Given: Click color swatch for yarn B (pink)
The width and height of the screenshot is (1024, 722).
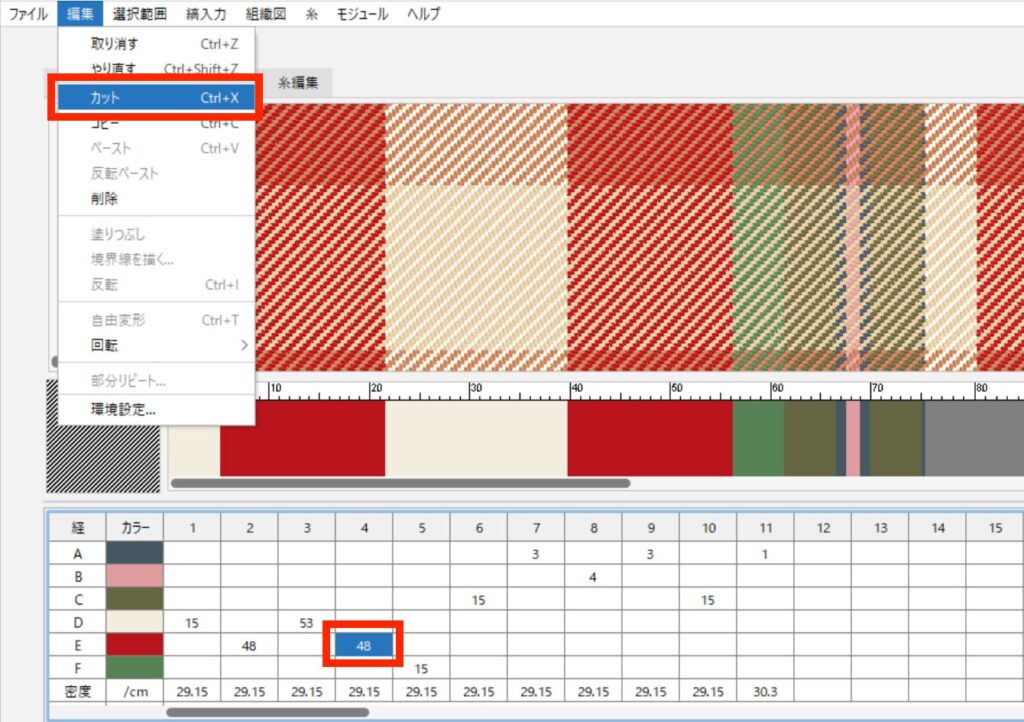Looking at the screenshot, I should click(135, 576).
